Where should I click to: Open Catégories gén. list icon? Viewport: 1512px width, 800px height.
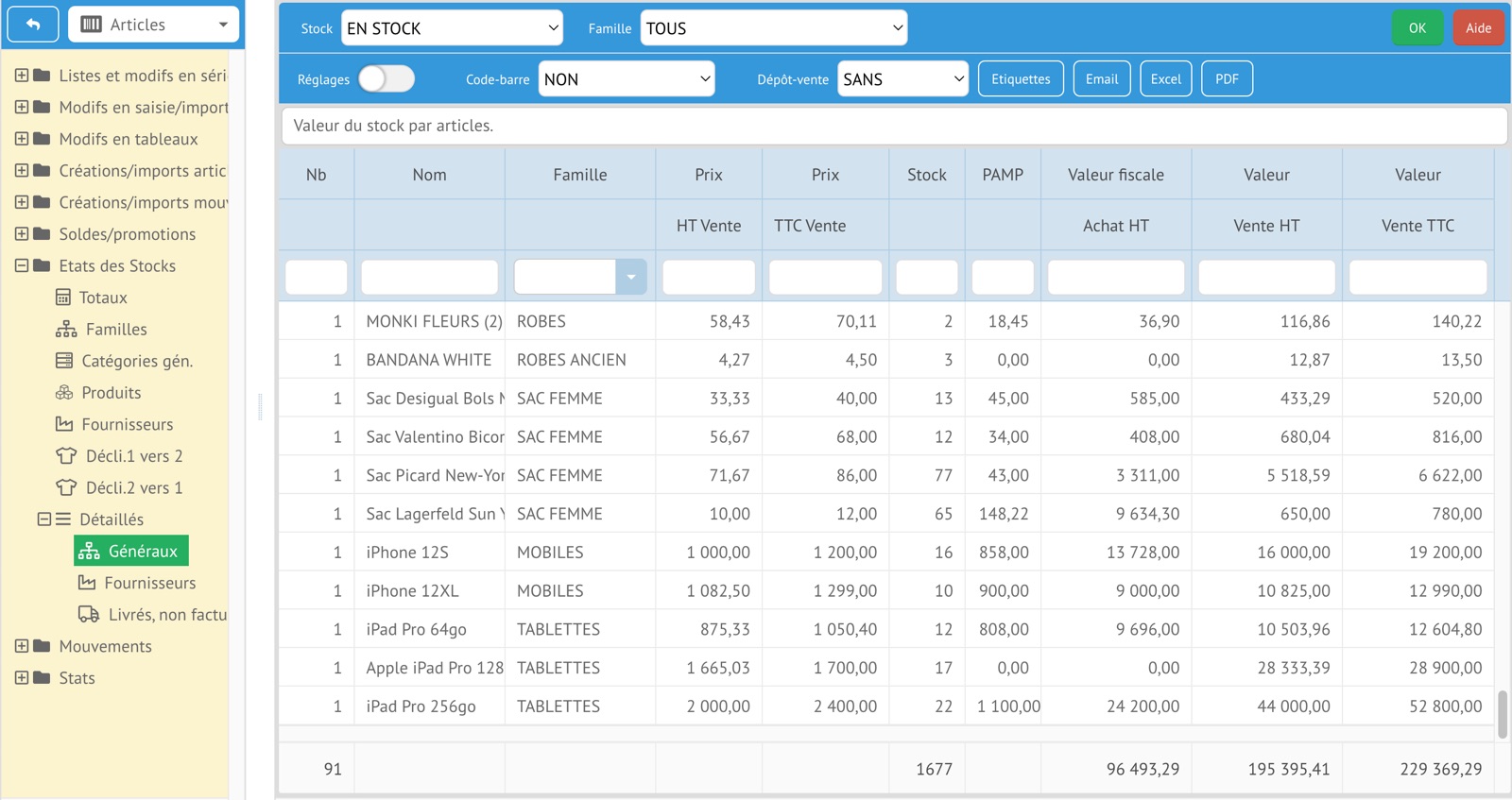[x=64, y=361]
